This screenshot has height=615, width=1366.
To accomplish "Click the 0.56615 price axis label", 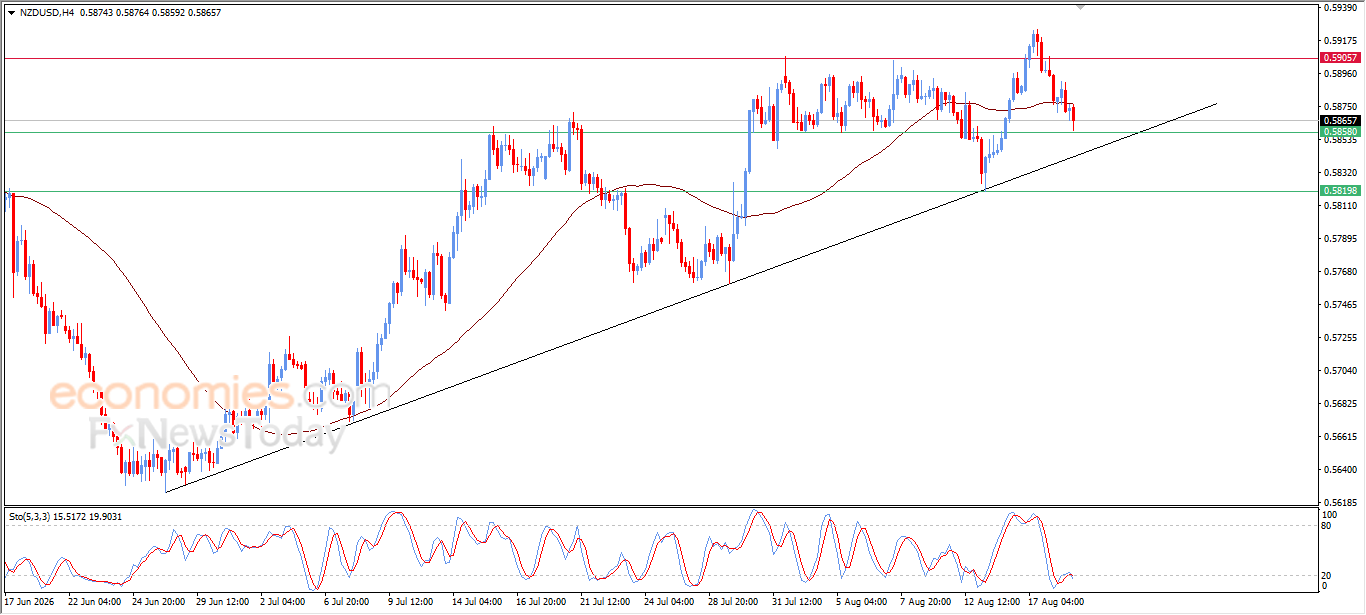I will [x=1340, y=437].
